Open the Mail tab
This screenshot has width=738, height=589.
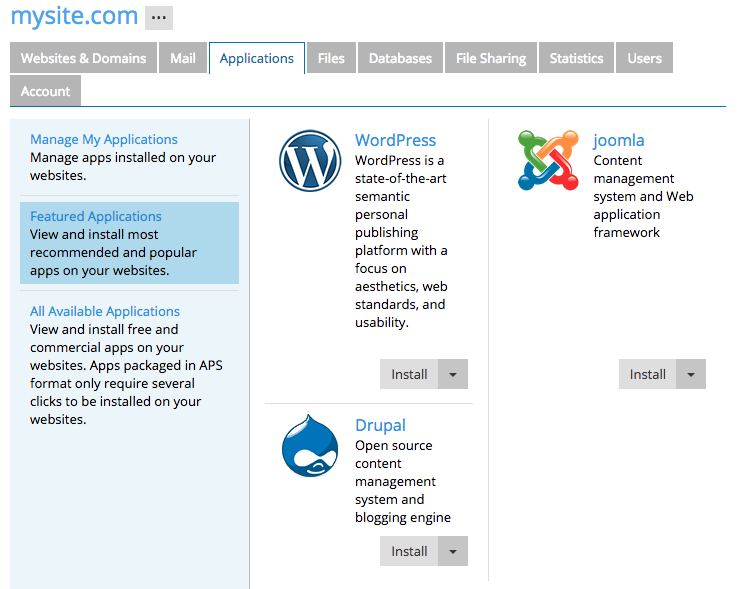pyautogui.click(x=183, y=58)
